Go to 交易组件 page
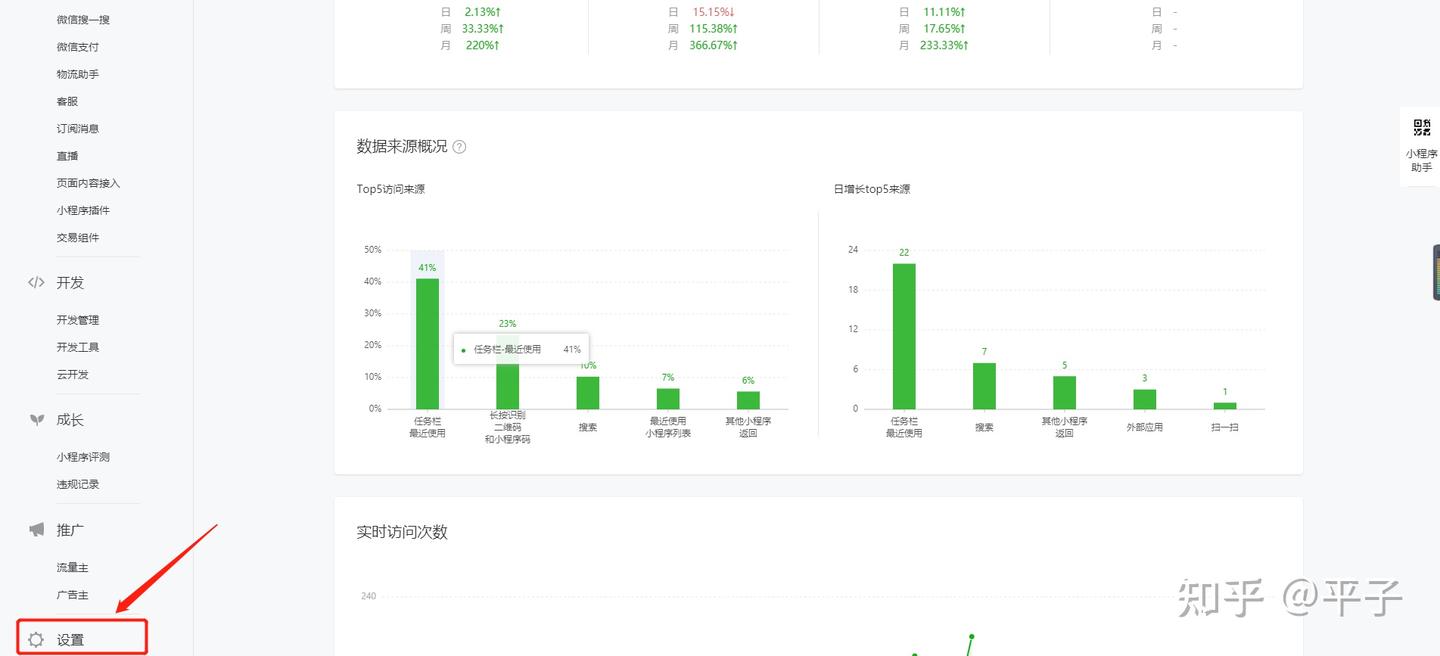The height and width of the screenshot is (656, 1440). coord(78,238)
